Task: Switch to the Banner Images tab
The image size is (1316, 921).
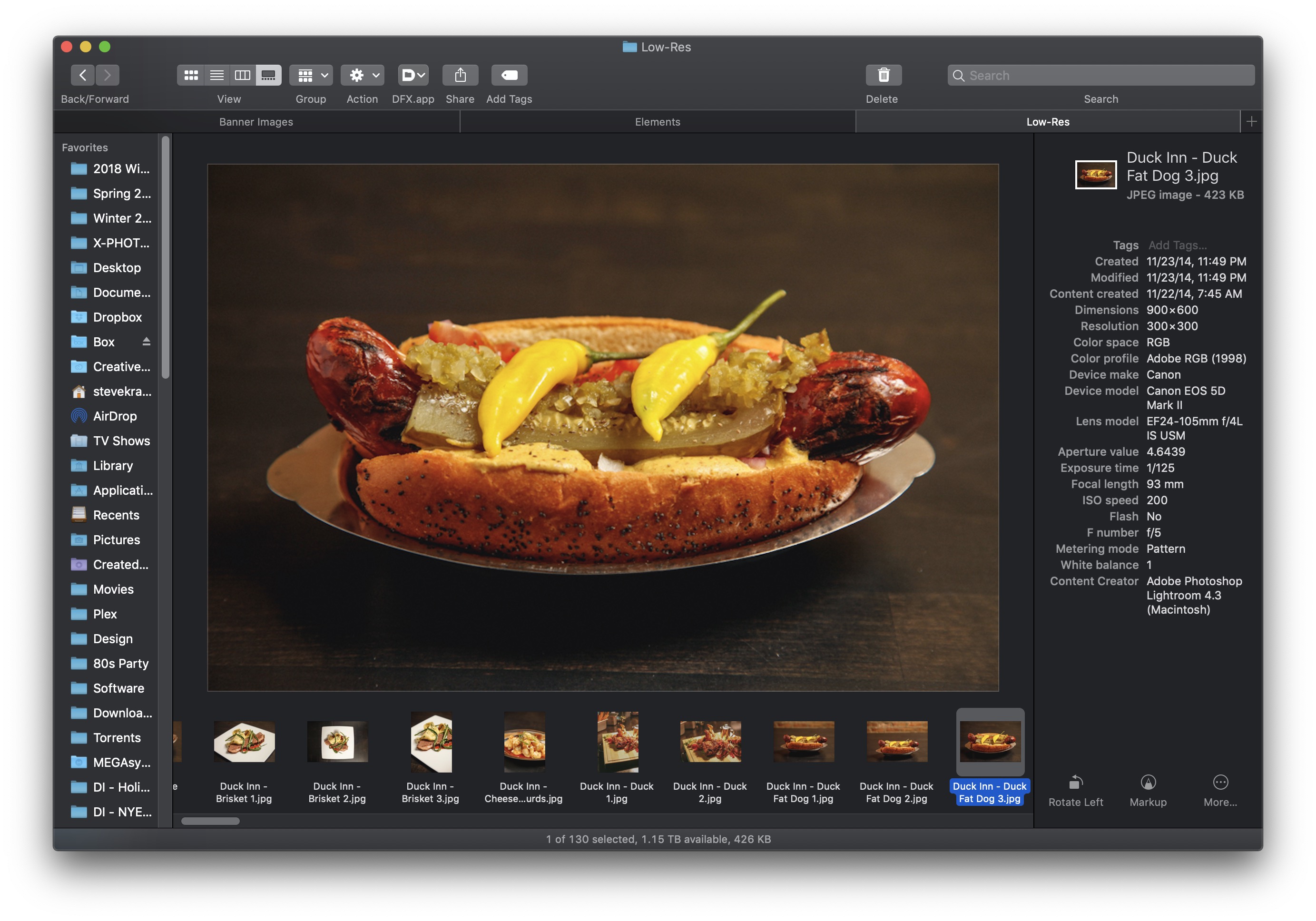Action: [x=256, y=121]
